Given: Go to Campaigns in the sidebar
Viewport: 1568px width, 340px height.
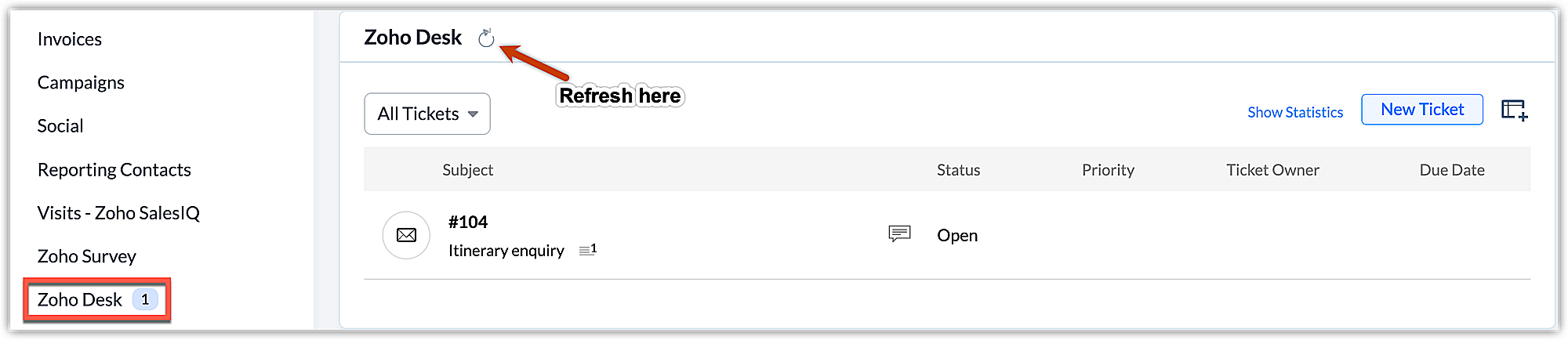Looking at the screenshot, I should 81,82.
